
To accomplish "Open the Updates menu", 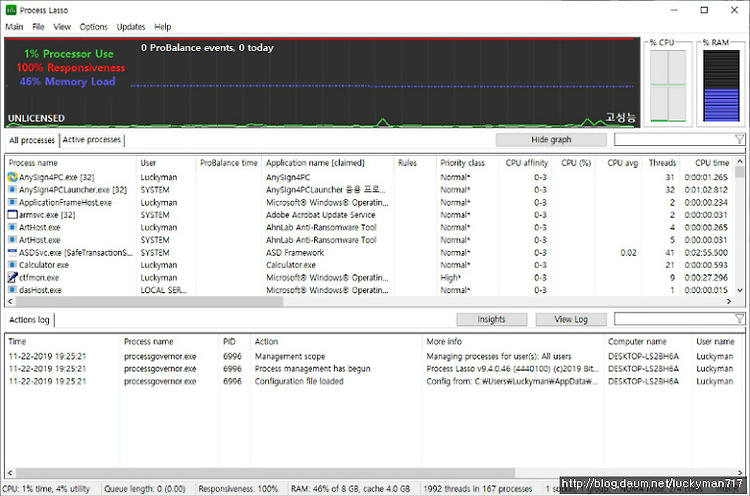I will point(131,27).
